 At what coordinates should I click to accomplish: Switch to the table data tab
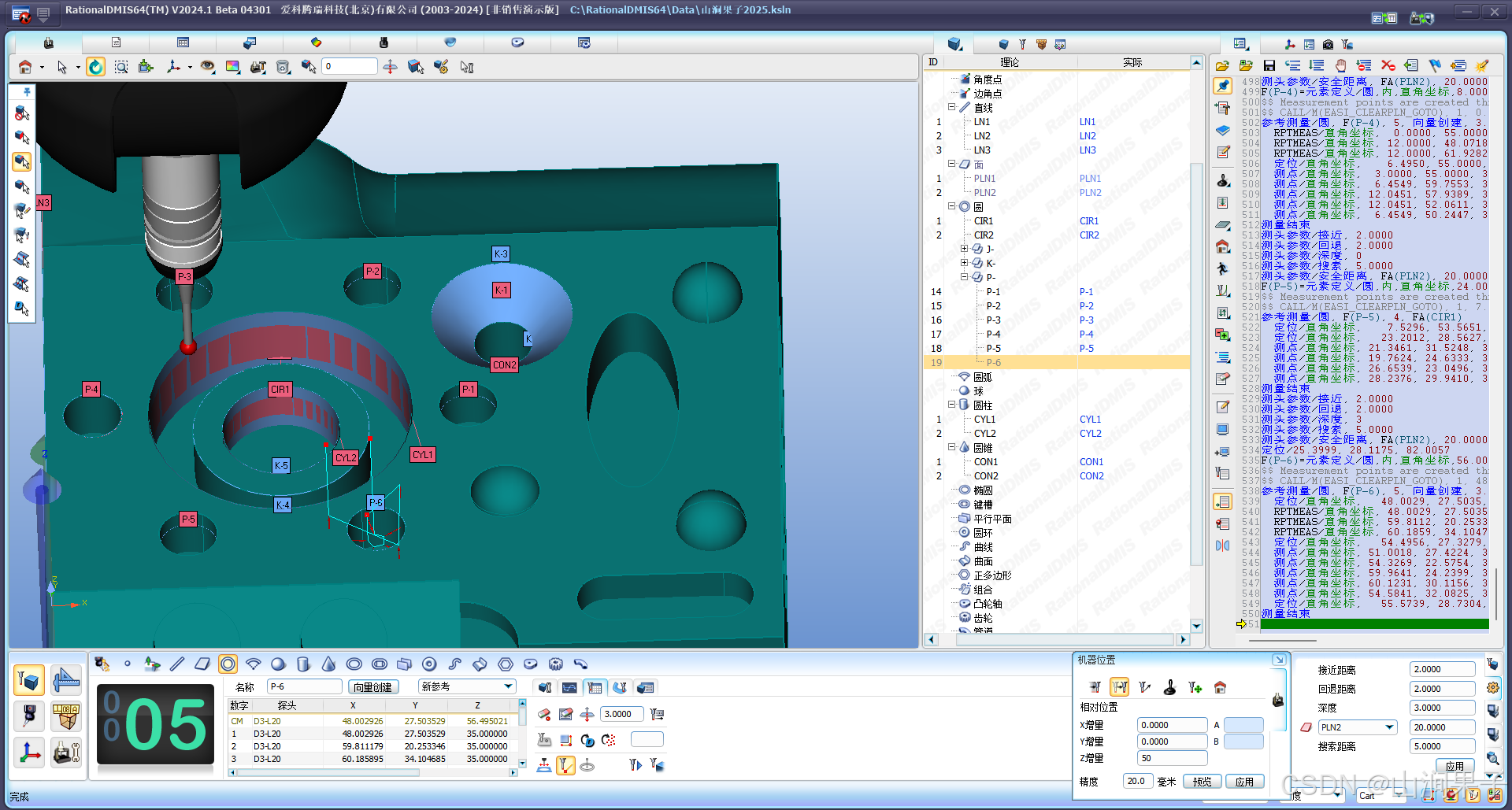tap(183, 43)
